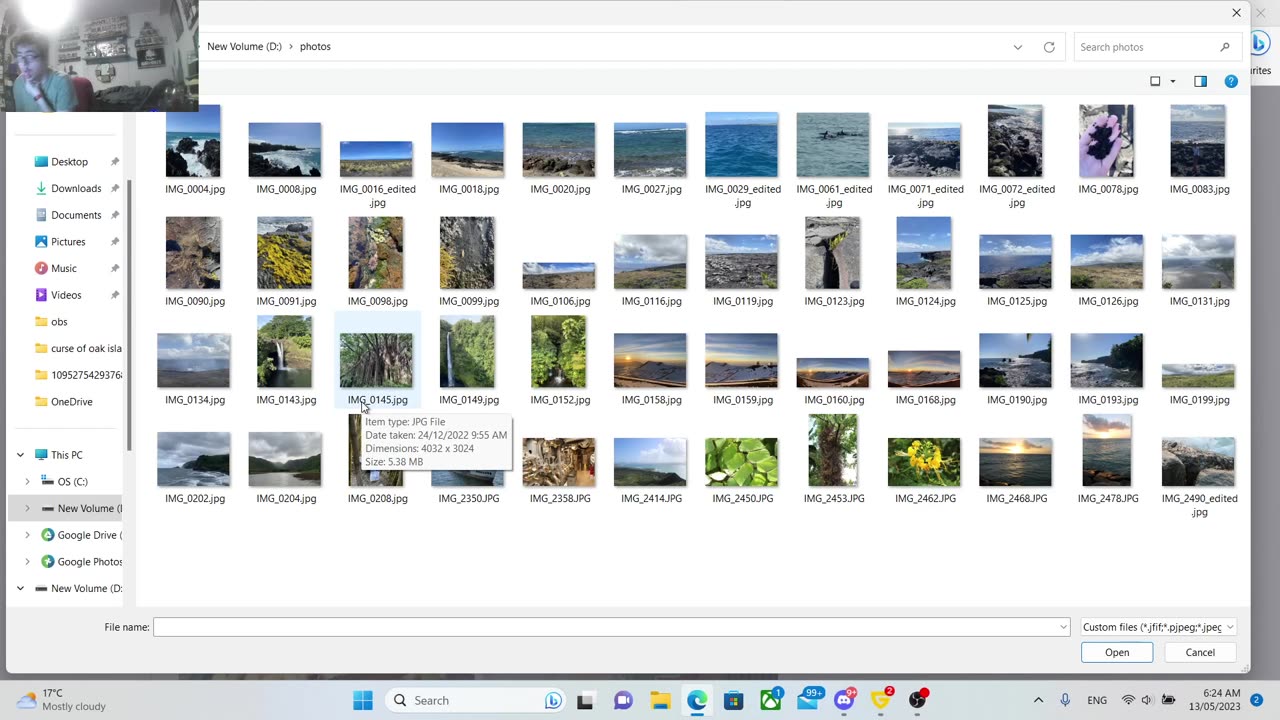Open the File name combo dropdown
The image size is (1280, 720).
(x=1063, y=627)
